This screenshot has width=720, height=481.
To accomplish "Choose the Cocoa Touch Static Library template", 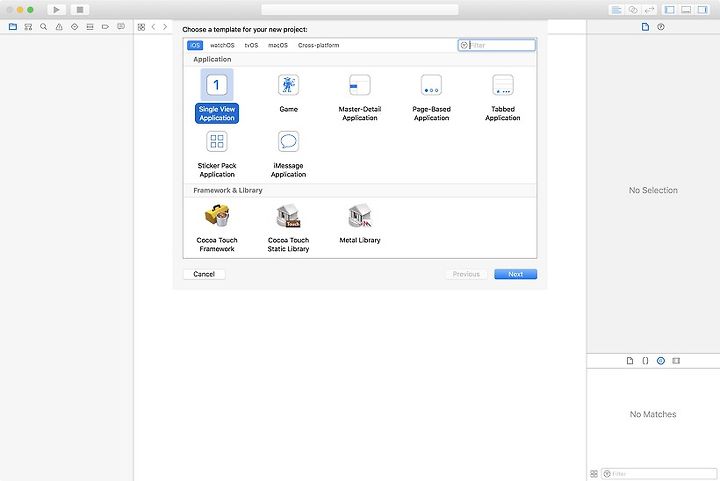I will pos(288,228).
